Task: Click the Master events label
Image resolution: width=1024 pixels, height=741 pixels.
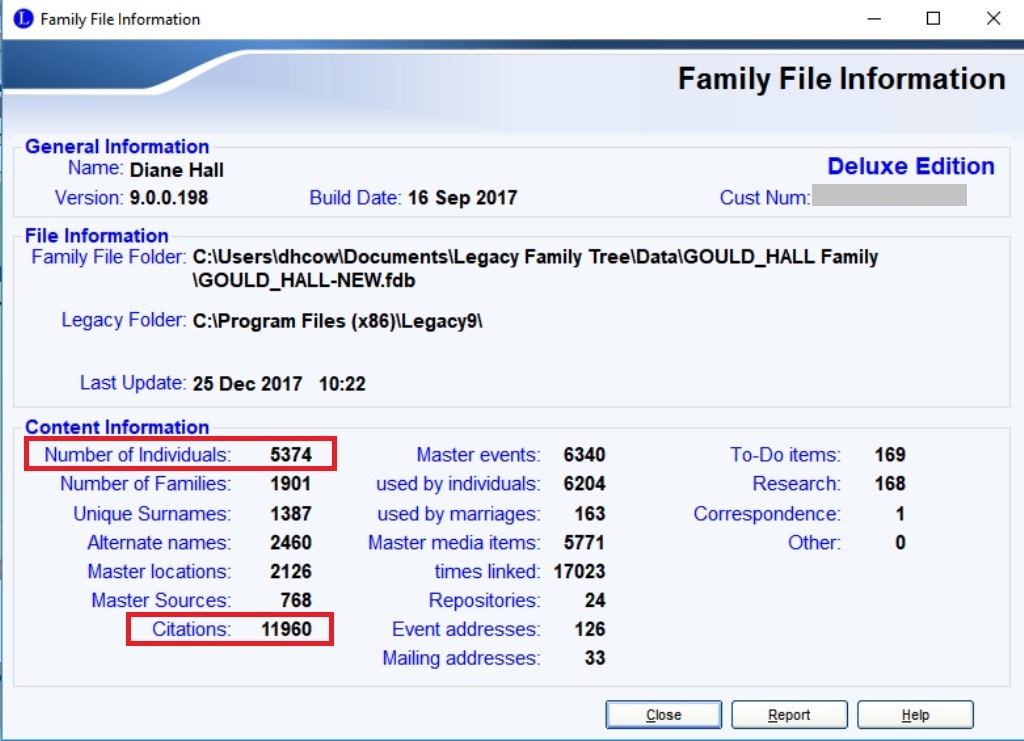Action: click(479, 454)
